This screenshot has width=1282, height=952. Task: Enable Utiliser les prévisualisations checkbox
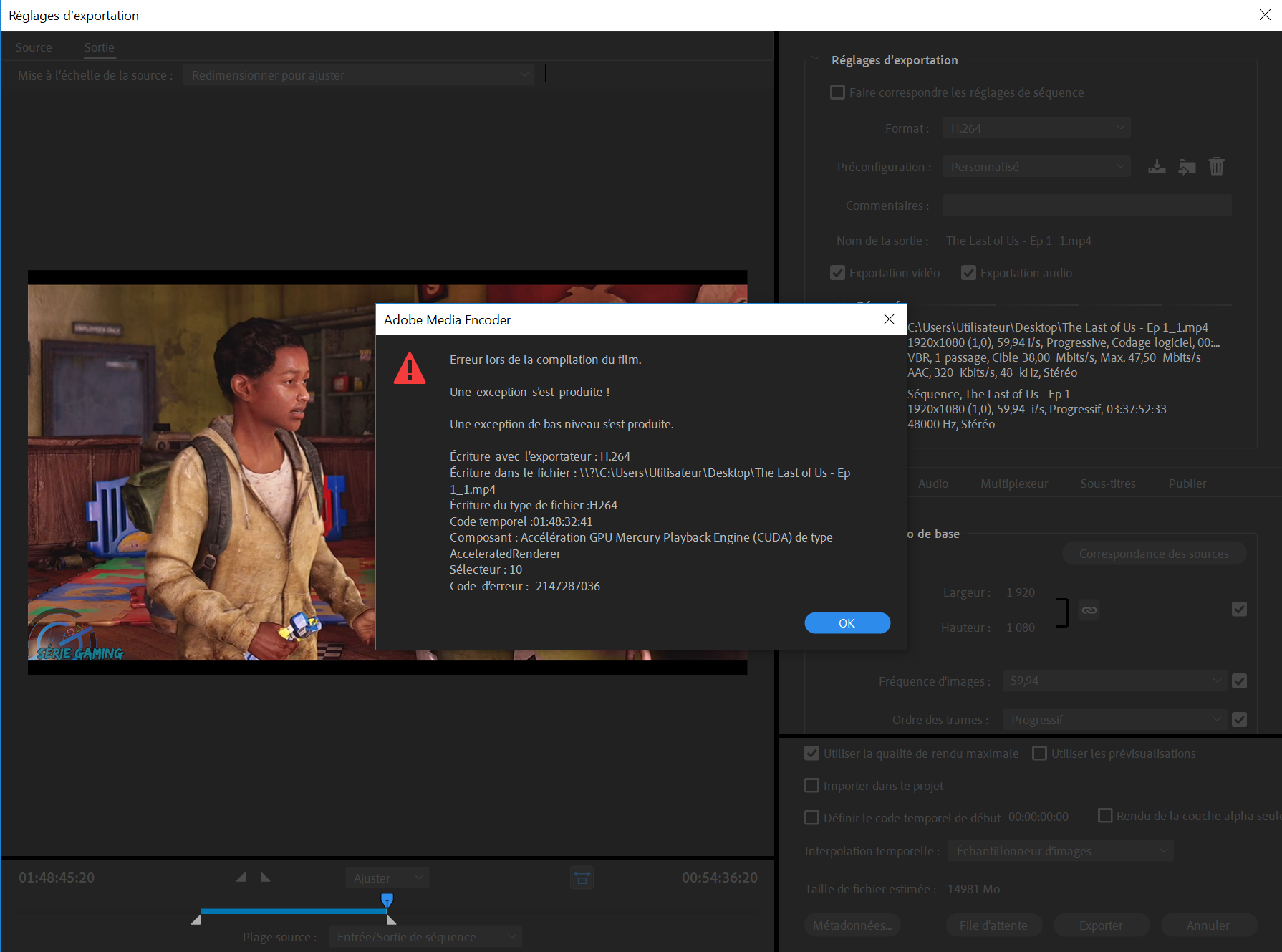(1039, 754)
